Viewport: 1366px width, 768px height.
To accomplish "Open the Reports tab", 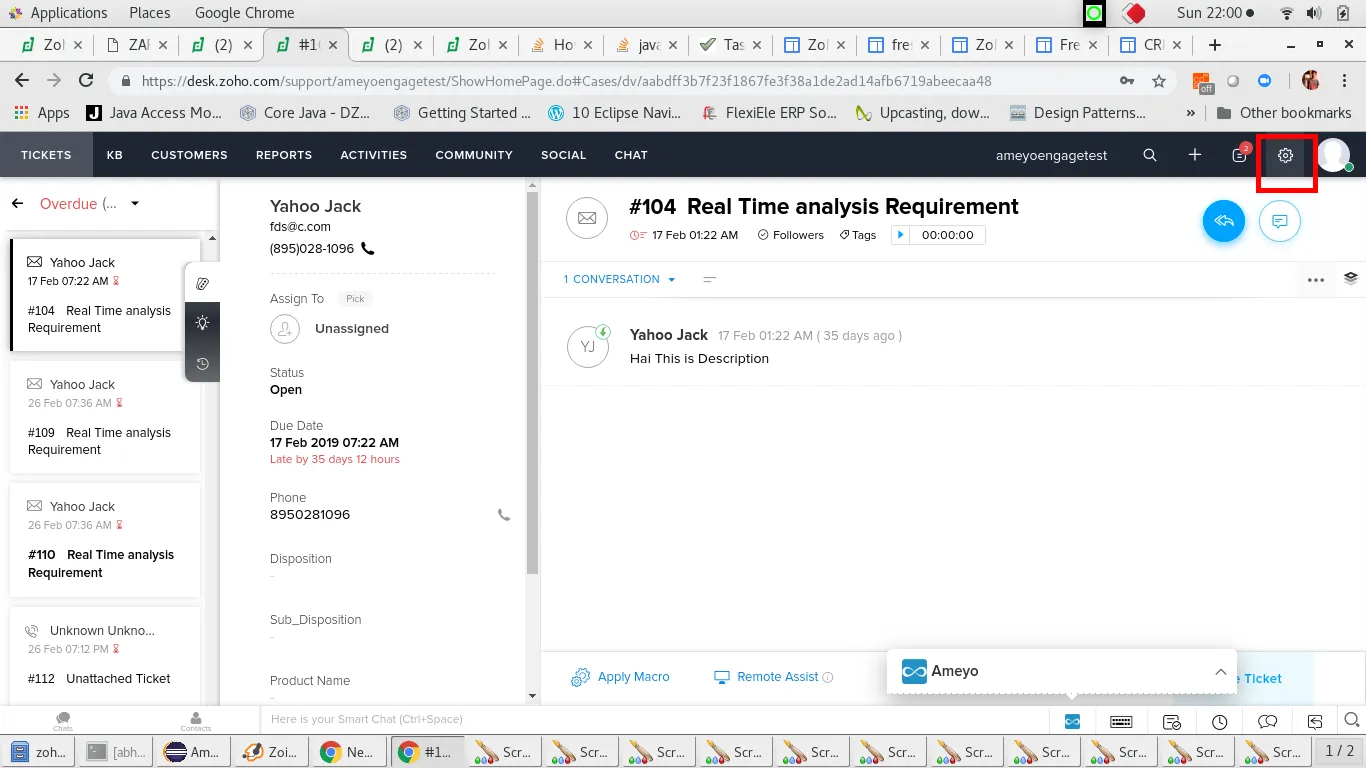I will (284, 155).
